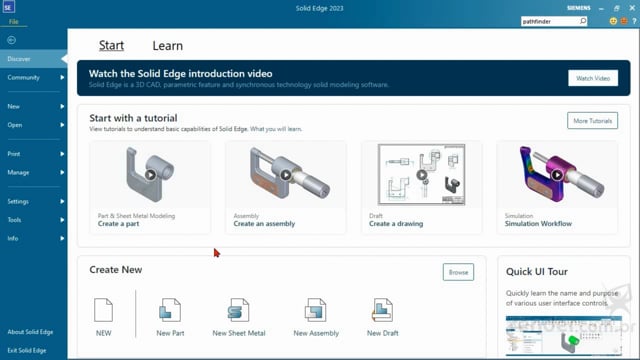Image resolution: width=640 pixels, height=360 pixels.
Task: Click the New Sheet Metal icon
Action: click(x=238, y=310)
